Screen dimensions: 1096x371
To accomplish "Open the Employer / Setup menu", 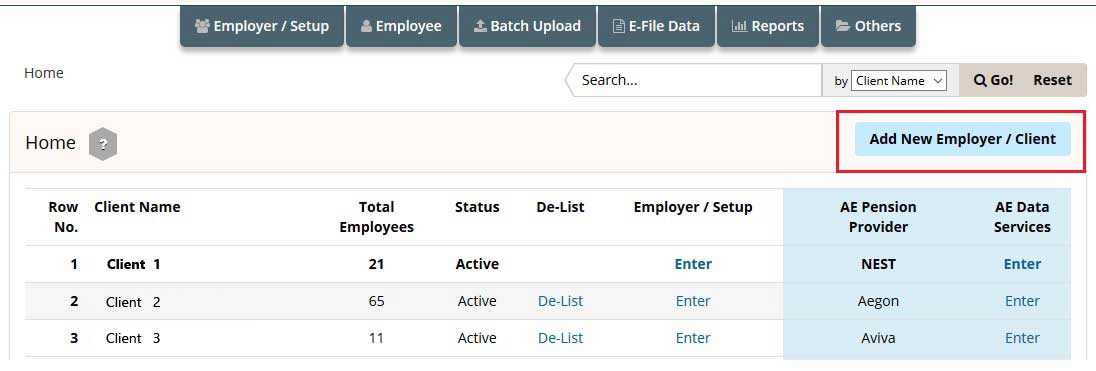I will [261, 27].
